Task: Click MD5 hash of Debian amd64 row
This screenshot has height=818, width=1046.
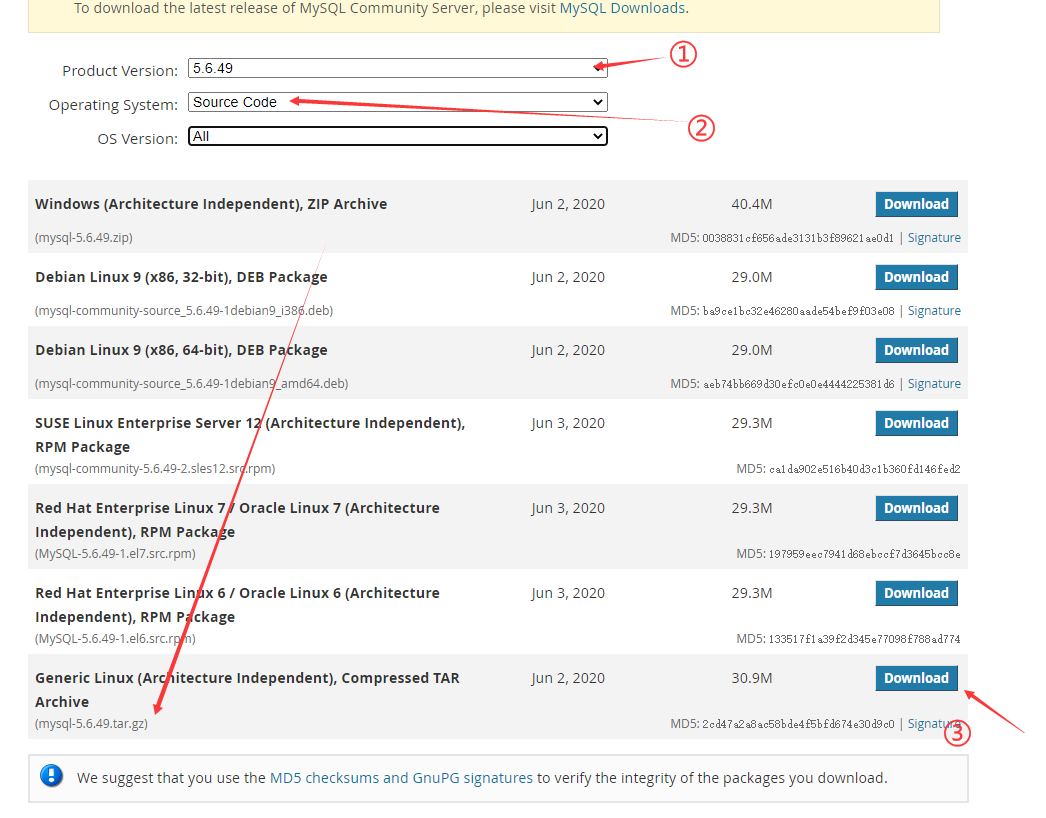Action: click(798, 384)
